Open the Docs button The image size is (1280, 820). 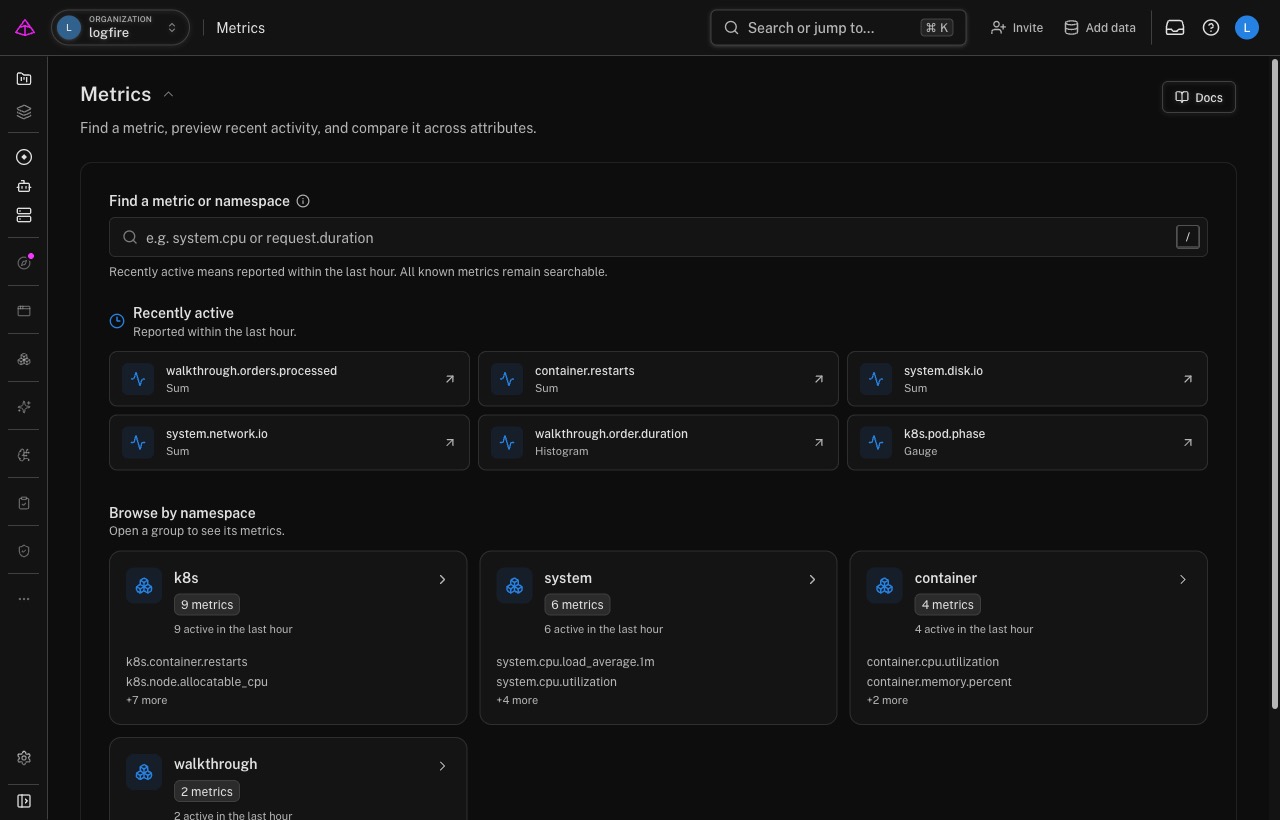click(1199, 97)
